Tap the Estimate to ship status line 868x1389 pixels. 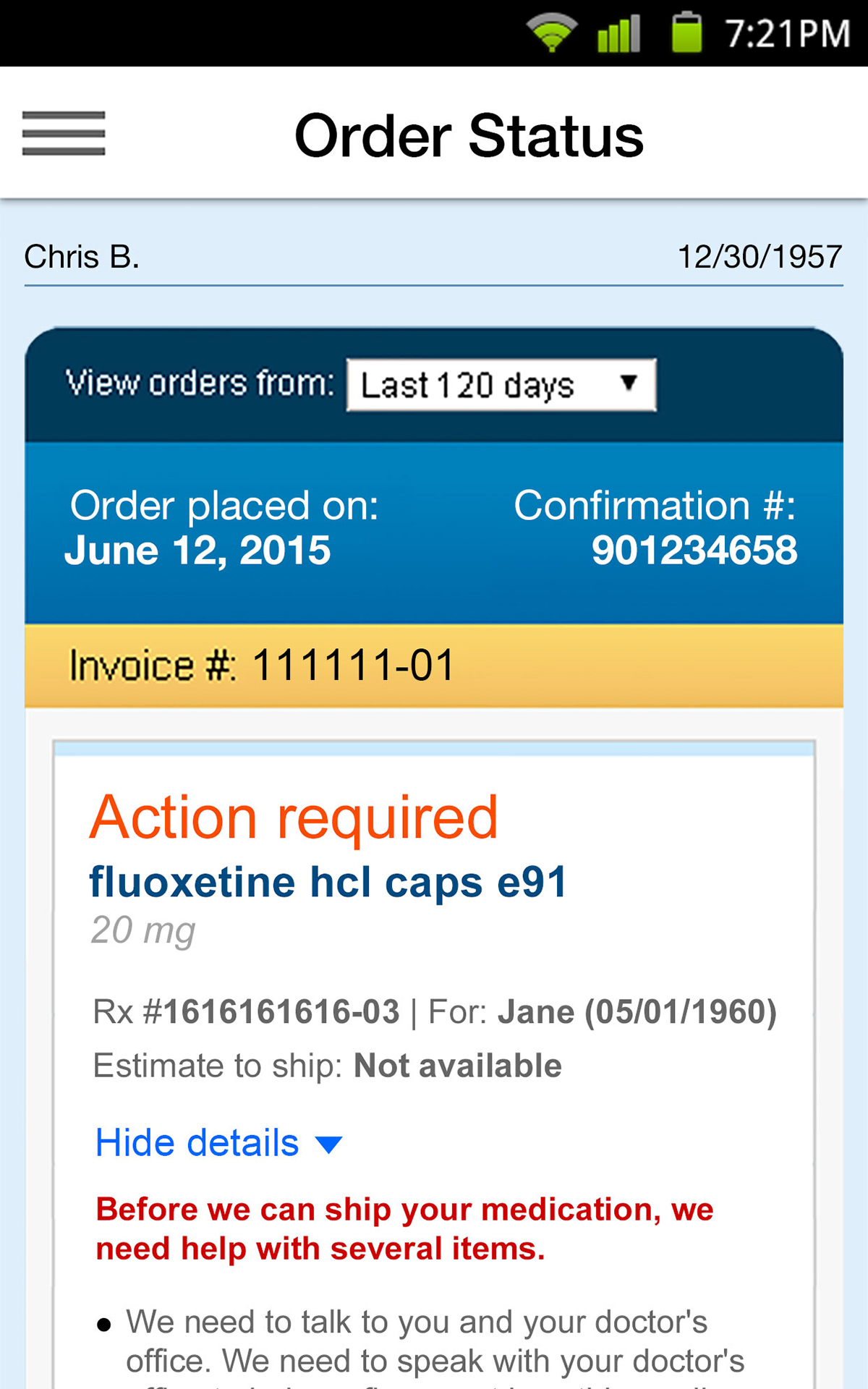(327, 1066)
